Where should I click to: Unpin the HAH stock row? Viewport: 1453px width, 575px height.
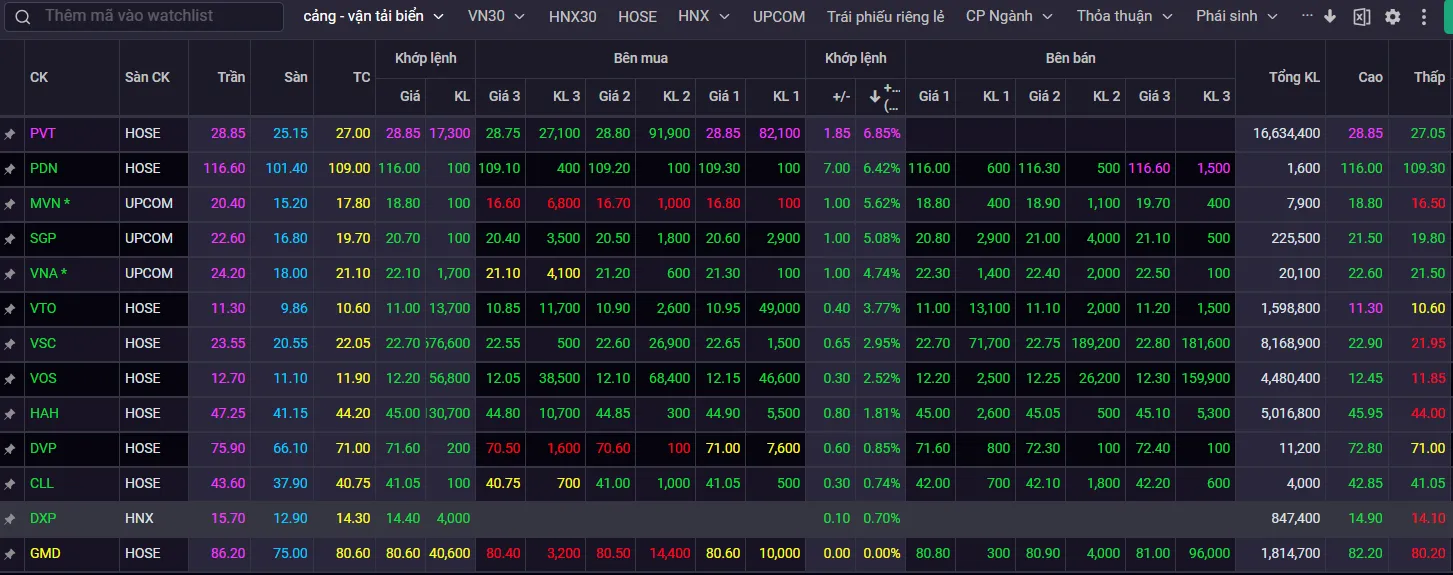click(x=10, y=413)
